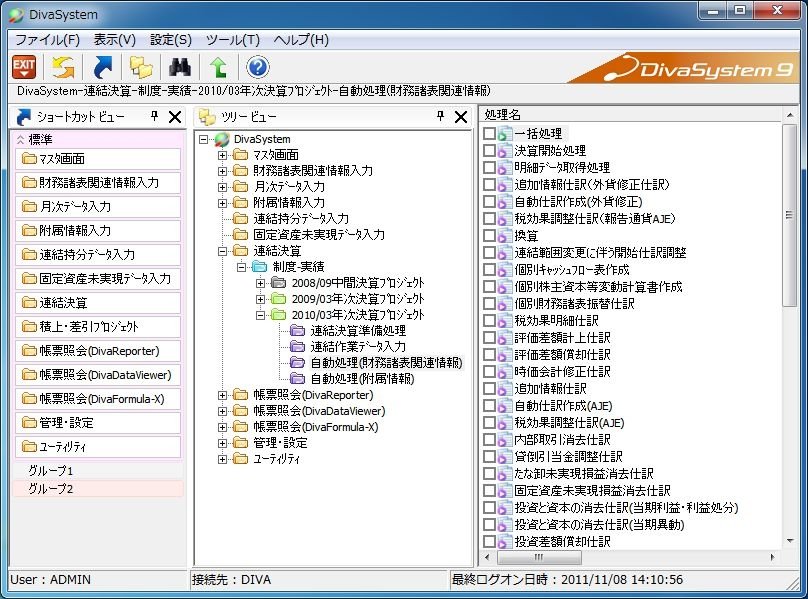This screenshot has width=808, height=599.
Task: Check the 一括処理 checkbox
Action: point(490,134)
